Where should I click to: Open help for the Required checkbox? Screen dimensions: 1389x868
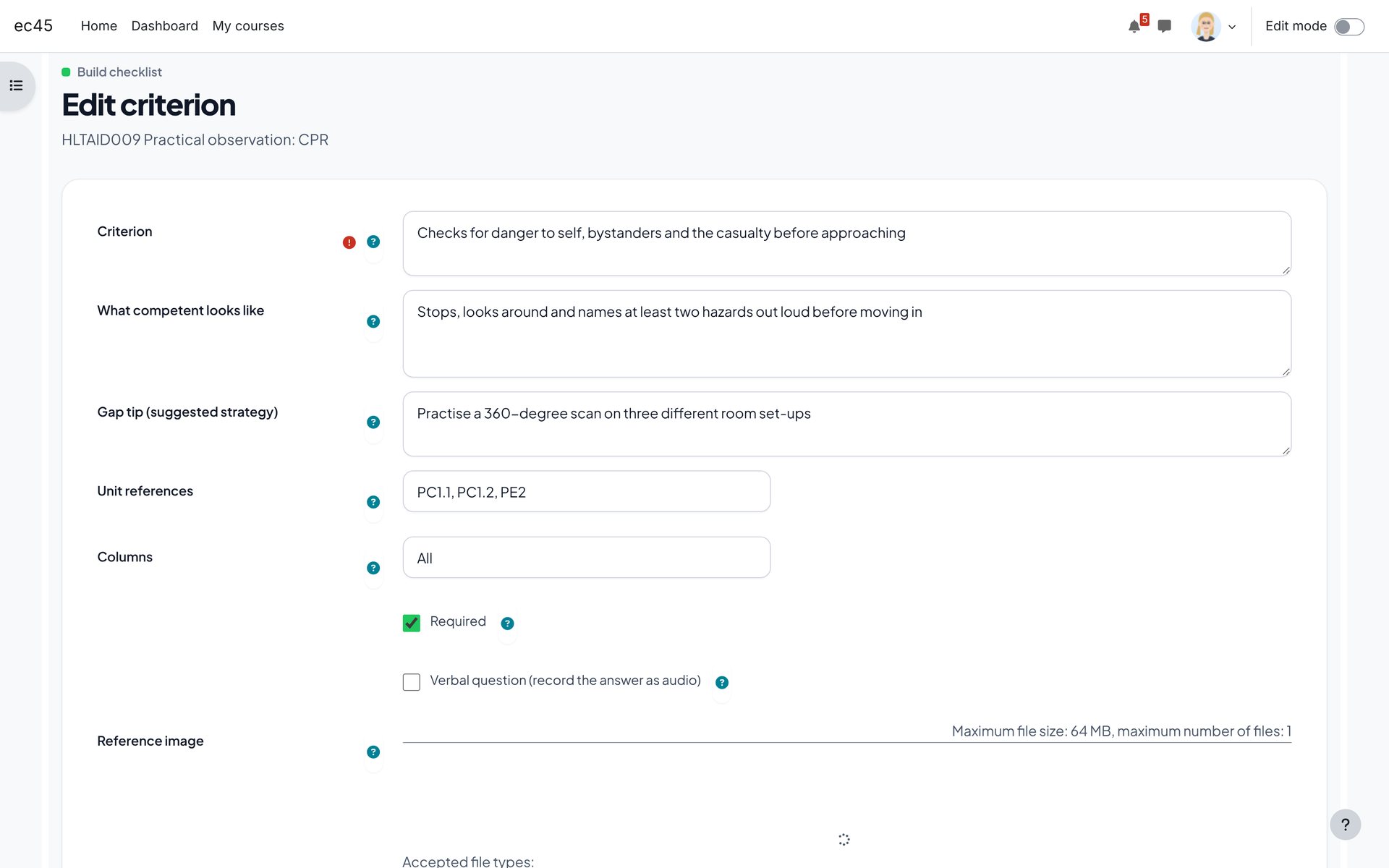(507, 624)
